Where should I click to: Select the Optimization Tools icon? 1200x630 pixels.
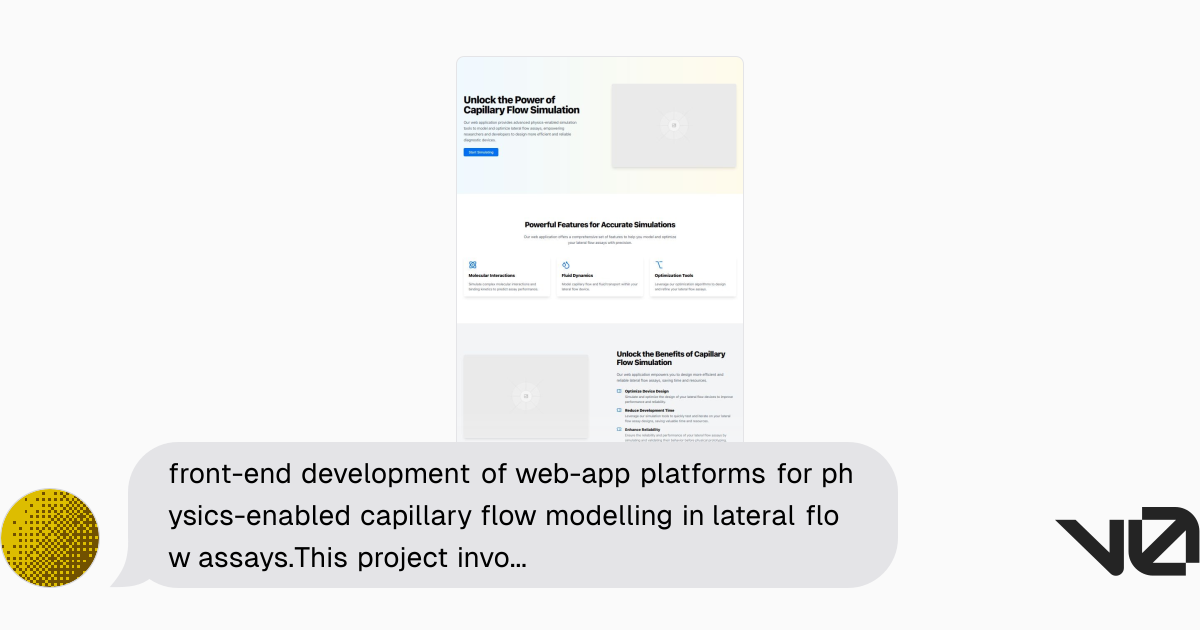[658, 264]
